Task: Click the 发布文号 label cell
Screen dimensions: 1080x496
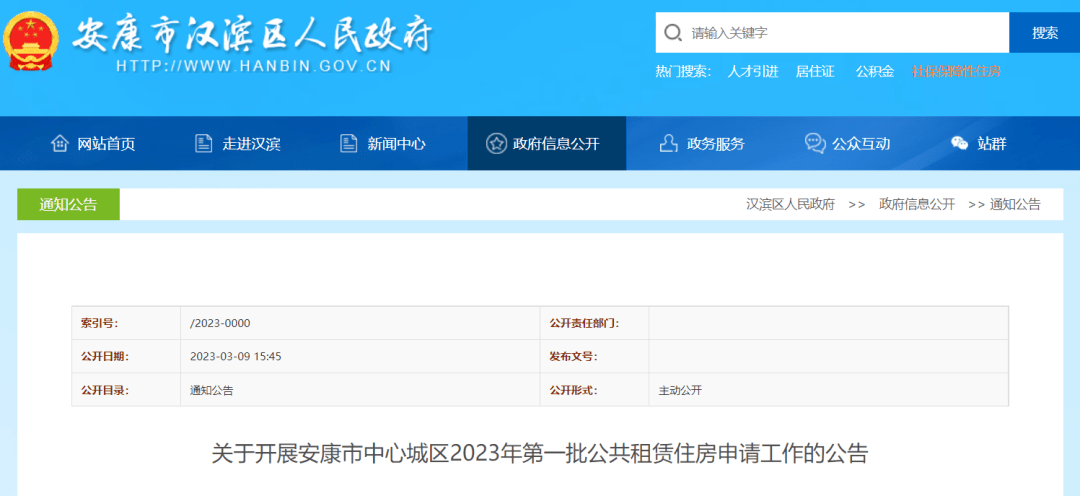Action: [594, 357]
